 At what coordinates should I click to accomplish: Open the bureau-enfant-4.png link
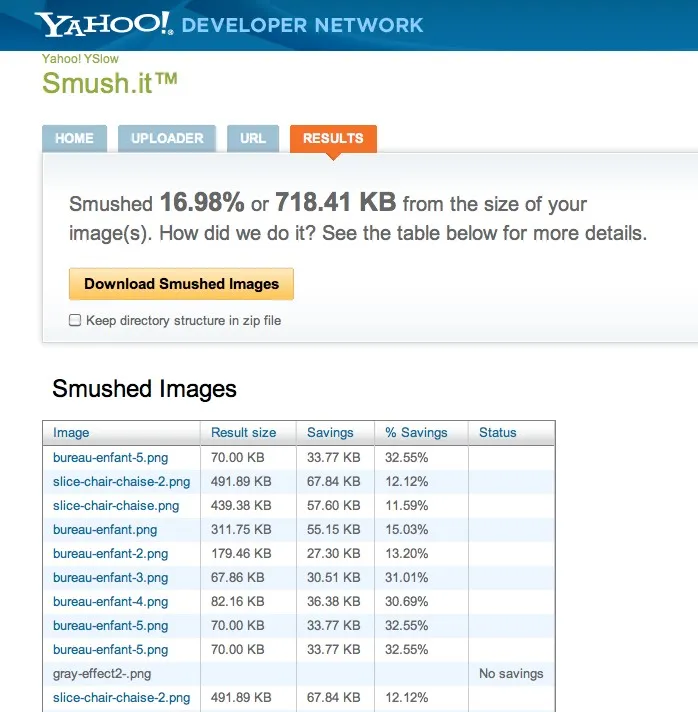coord(110,602)
